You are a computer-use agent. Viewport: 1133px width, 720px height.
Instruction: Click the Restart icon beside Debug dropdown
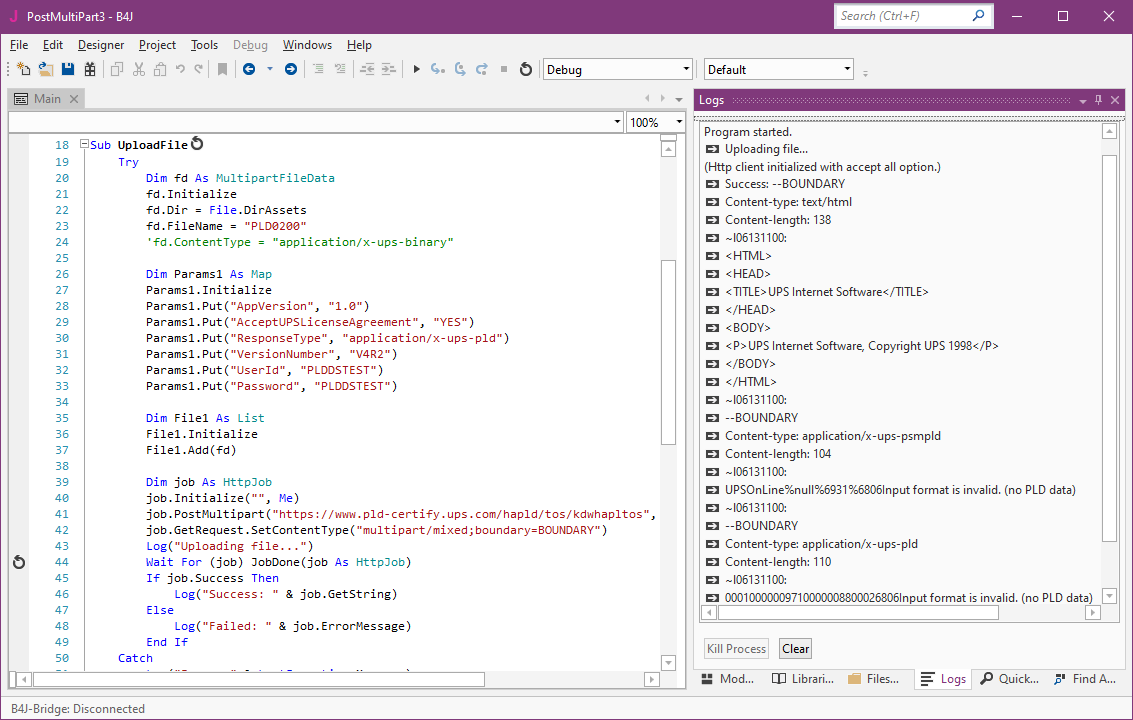(526, 69)
